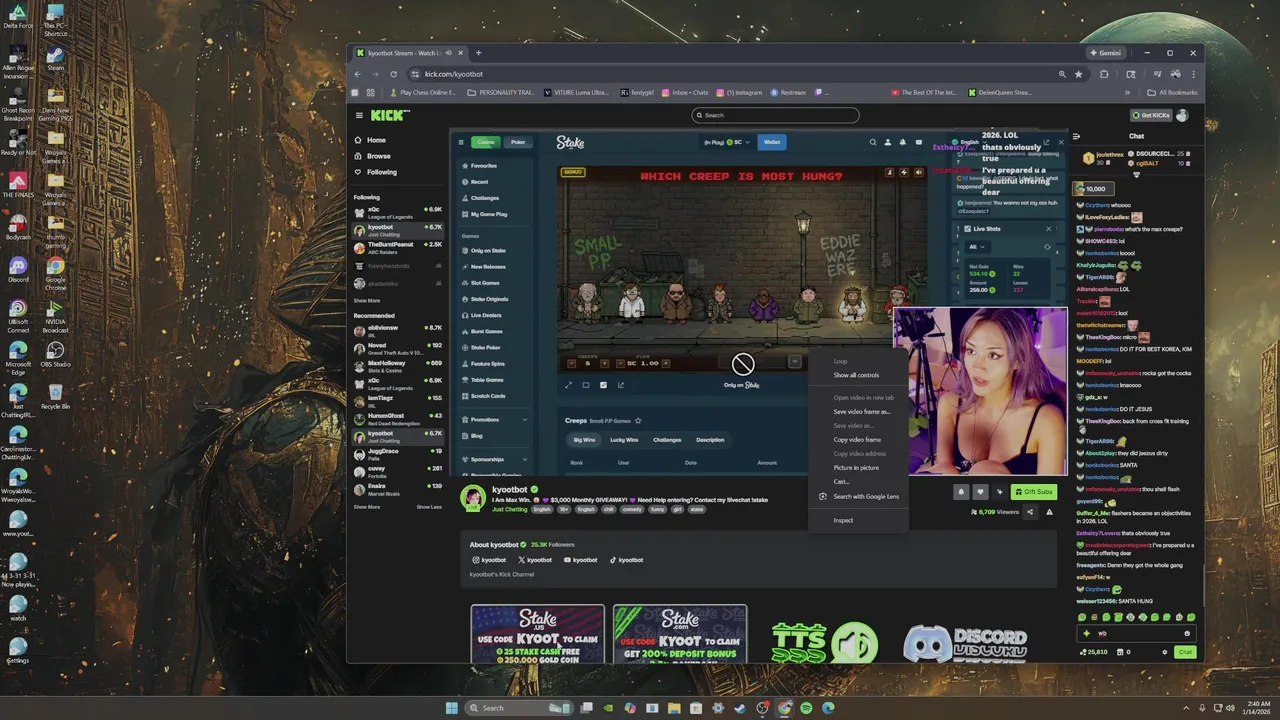This screenshot has height=720, width=1280.
Task: Open the Kick hamburger menu icon
Action: pos(359,115)
